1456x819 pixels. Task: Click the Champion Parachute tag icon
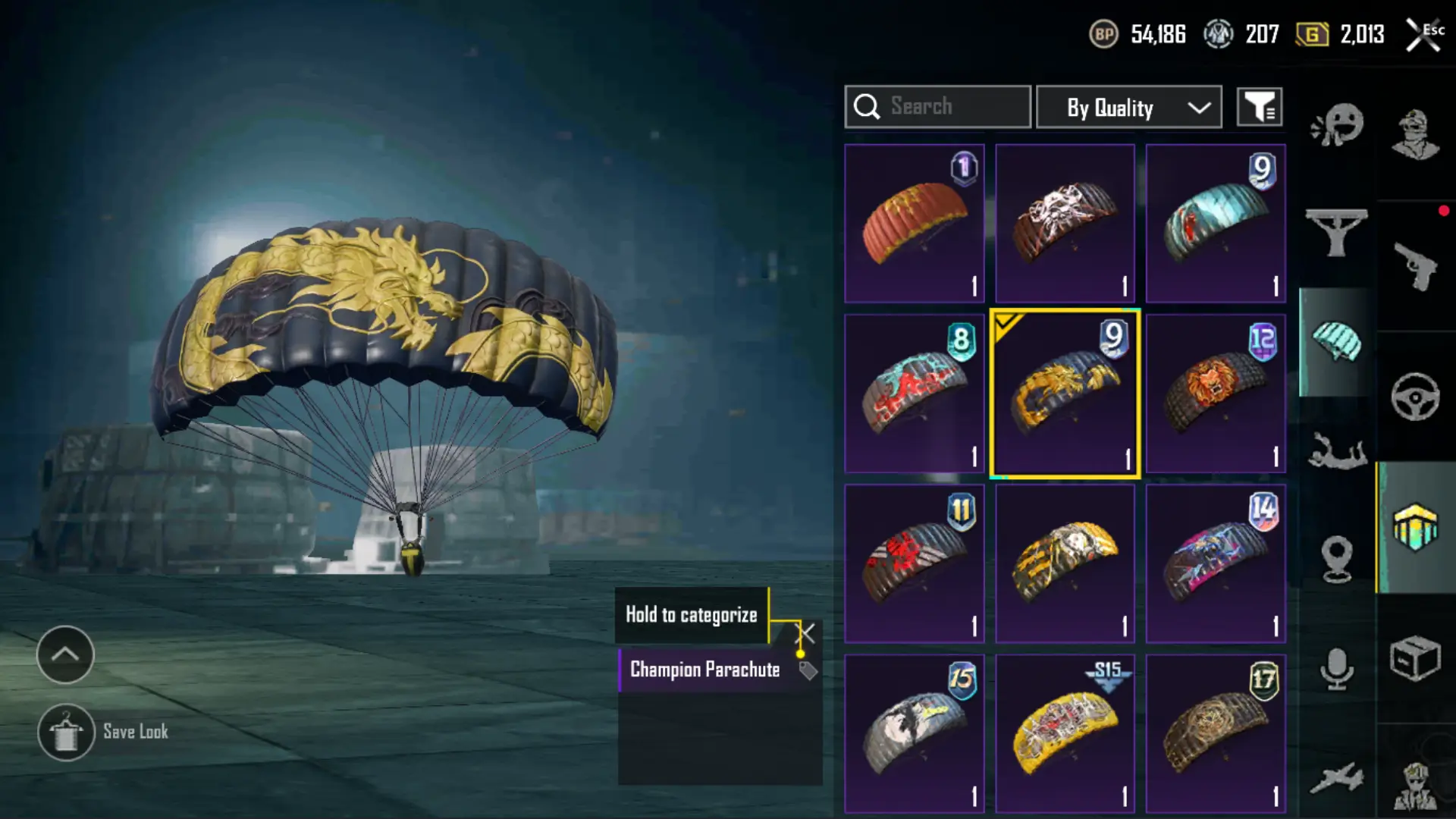(x=808, y=670)
